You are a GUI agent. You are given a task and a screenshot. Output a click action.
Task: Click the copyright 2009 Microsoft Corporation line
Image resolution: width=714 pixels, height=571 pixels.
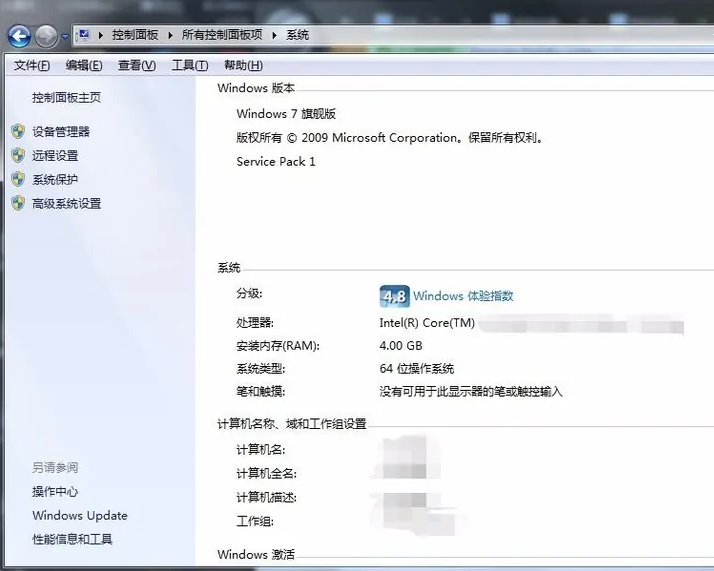click(x=390, y=138)
